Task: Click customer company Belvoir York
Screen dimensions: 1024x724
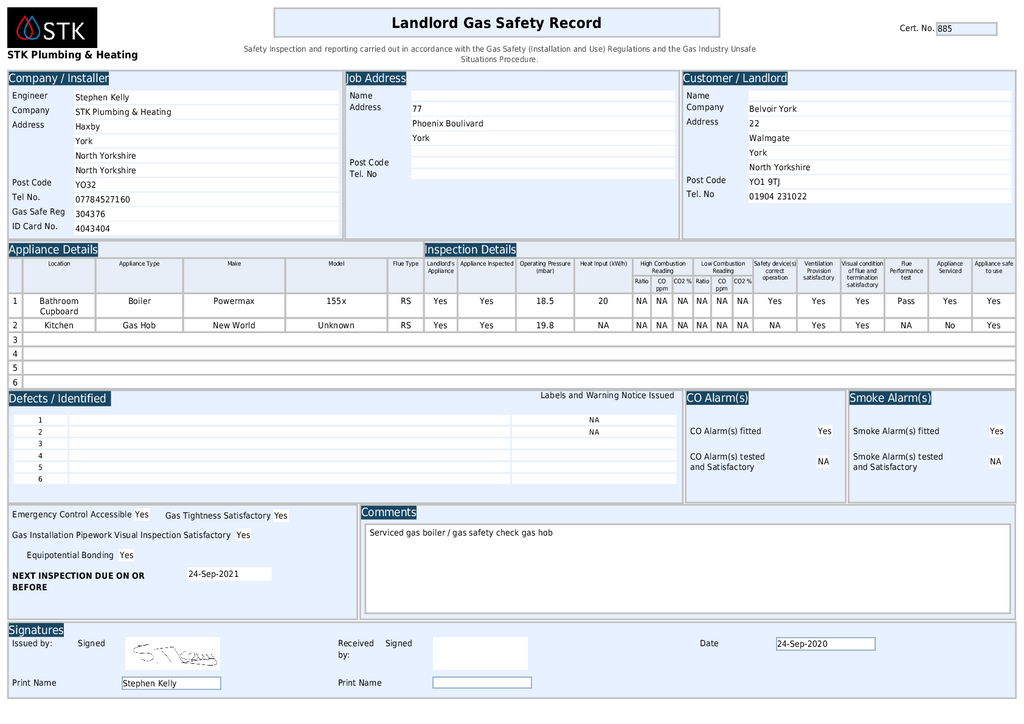Action: tap(773, 109)
